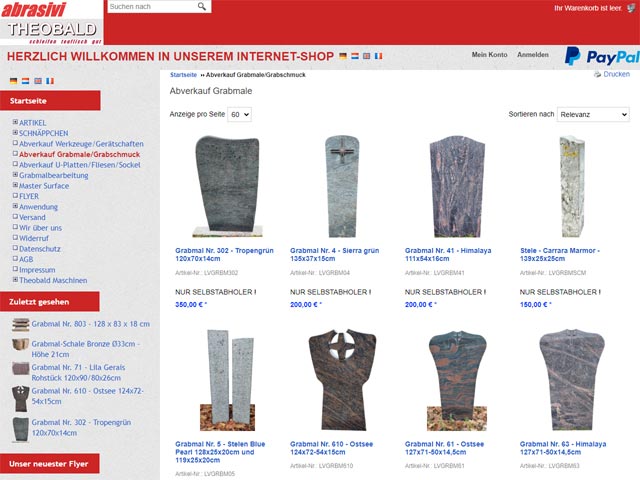Open Anzeige pro Seite dropdown
Image resolution: width=640 pixels, height=480 pixels.
tap(239, 115)
